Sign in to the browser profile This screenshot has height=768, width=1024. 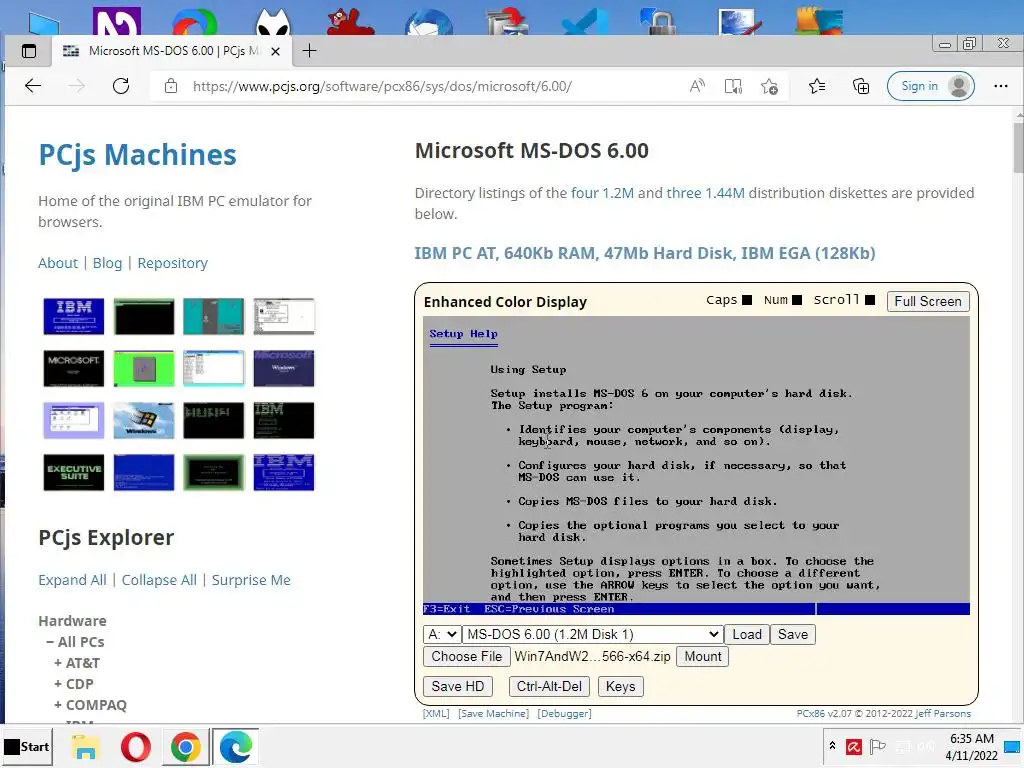pos(931,86)
